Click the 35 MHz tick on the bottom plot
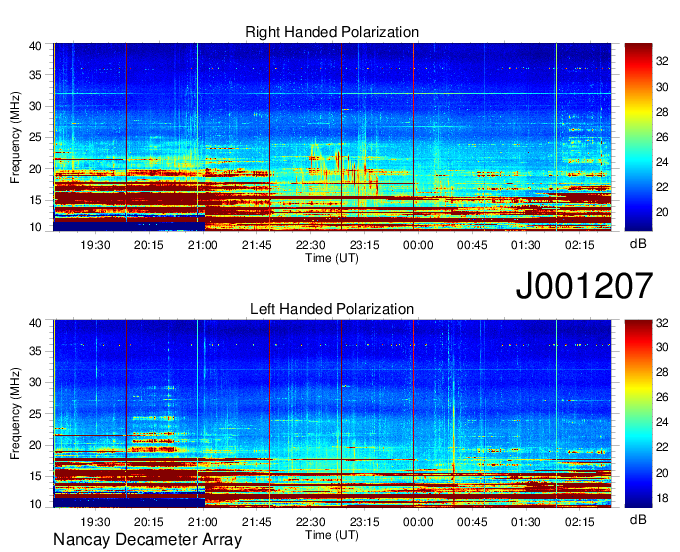Viewport: 680px width, 552px height. pyautogui.click(x=35, y=351)
